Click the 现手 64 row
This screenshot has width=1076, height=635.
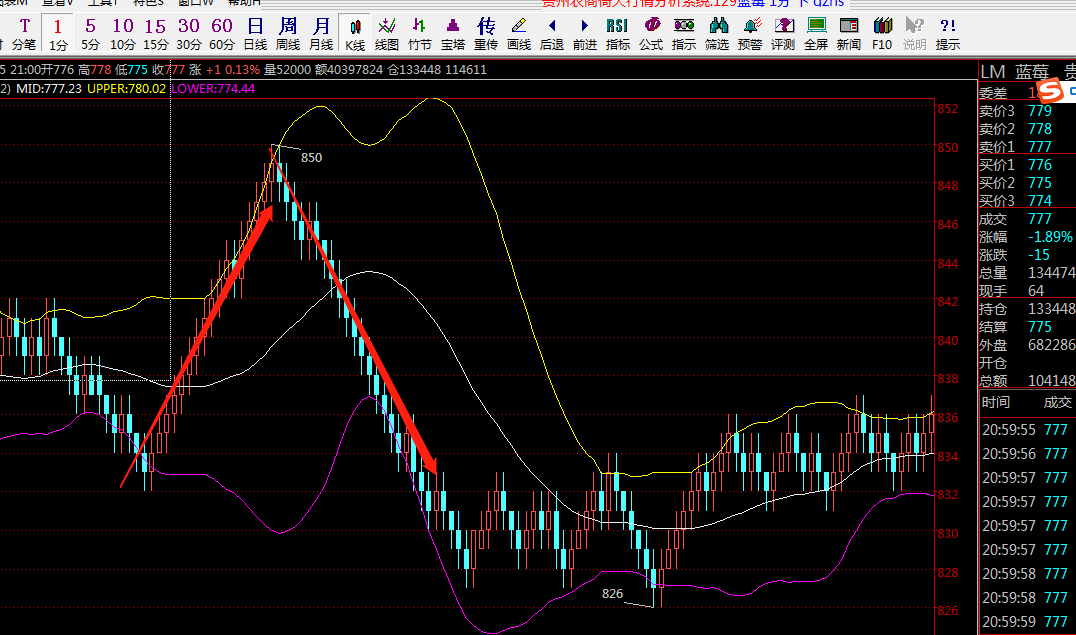coord(1027,290)
